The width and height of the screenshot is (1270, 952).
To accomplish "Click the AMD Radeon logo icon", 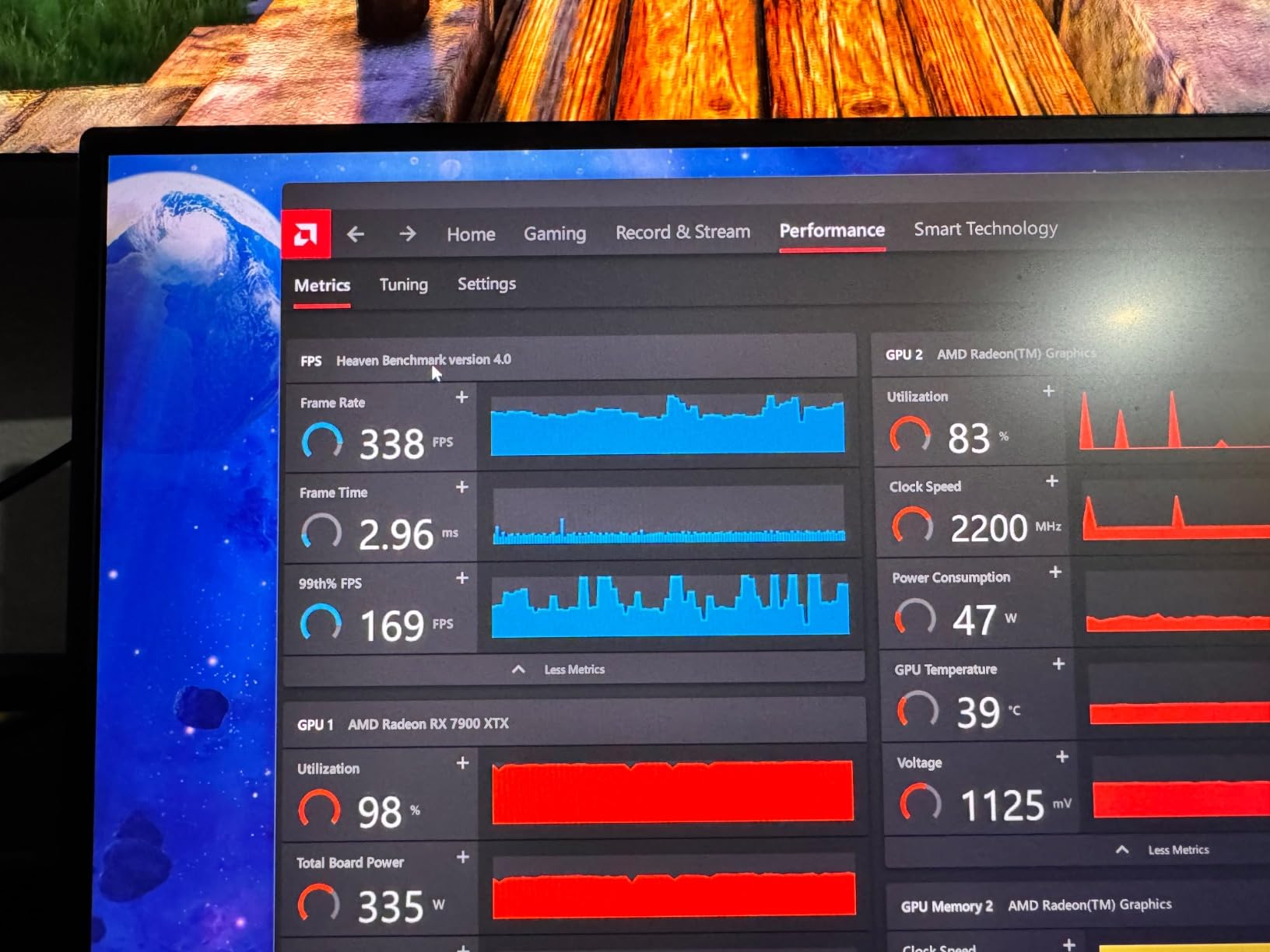I will (307, 233).
